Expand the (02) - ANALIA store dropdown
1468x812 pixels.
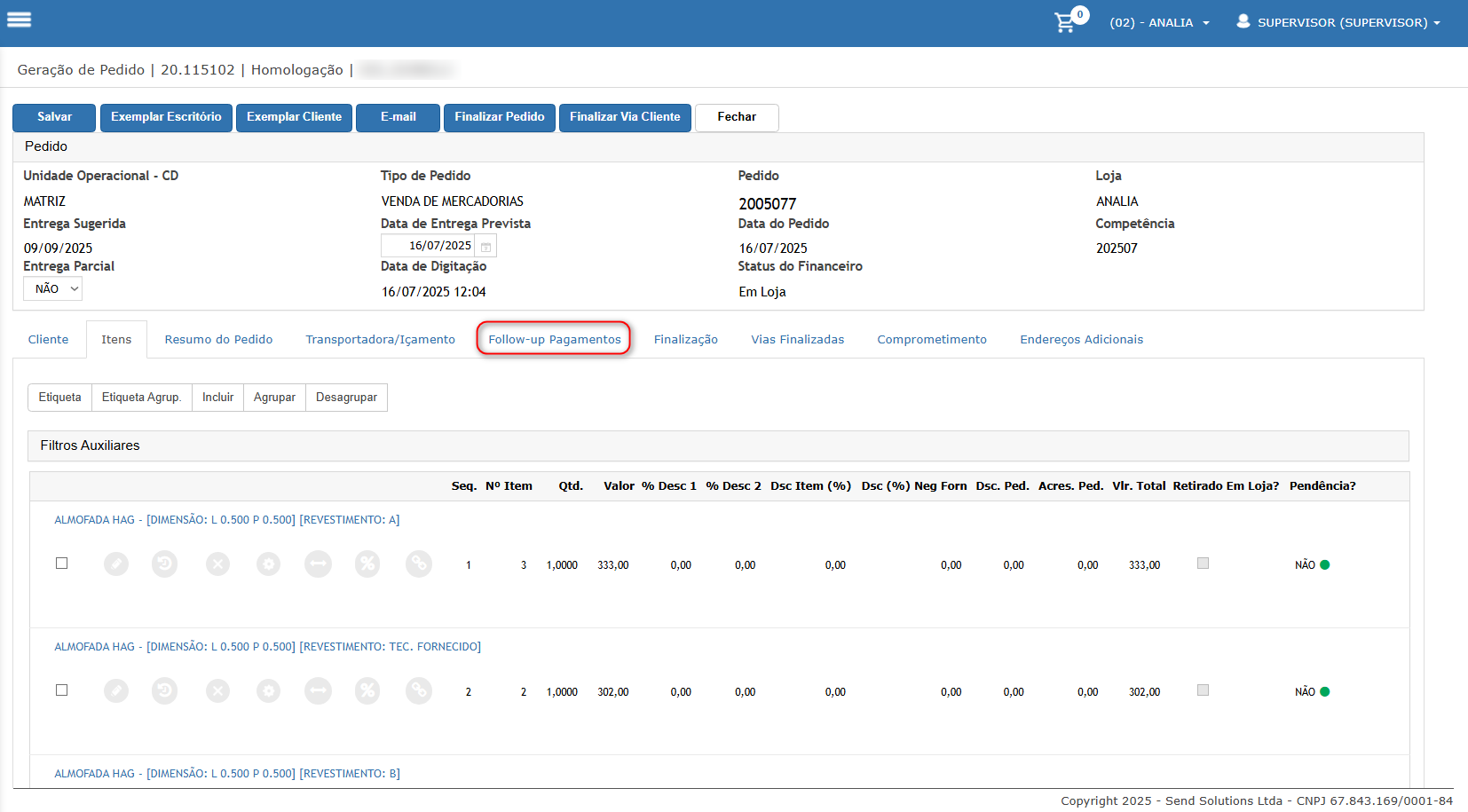[1159, 22]
